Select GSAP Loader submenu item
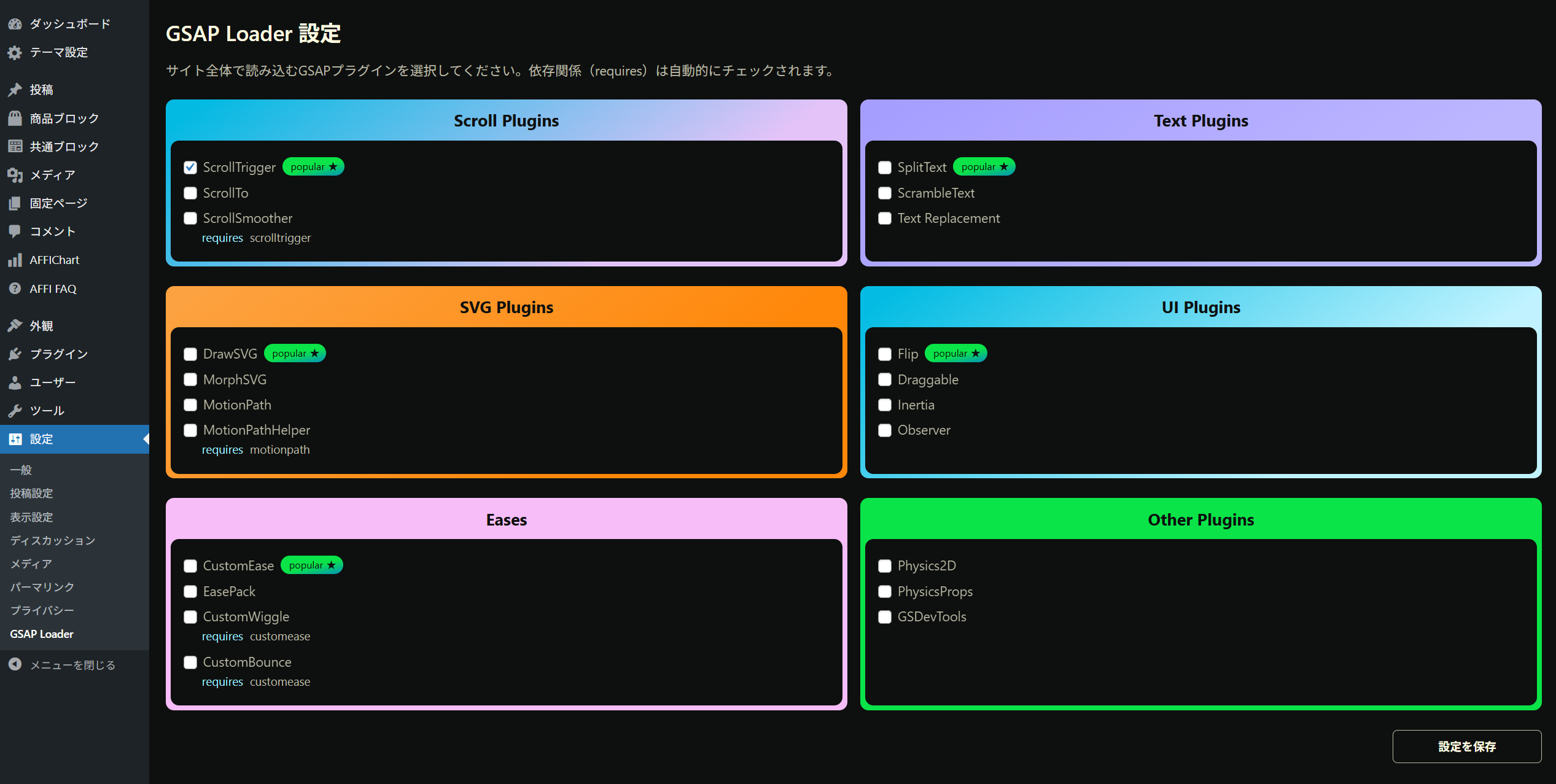This screenshot has width=1556, height=784. (42, 634)
